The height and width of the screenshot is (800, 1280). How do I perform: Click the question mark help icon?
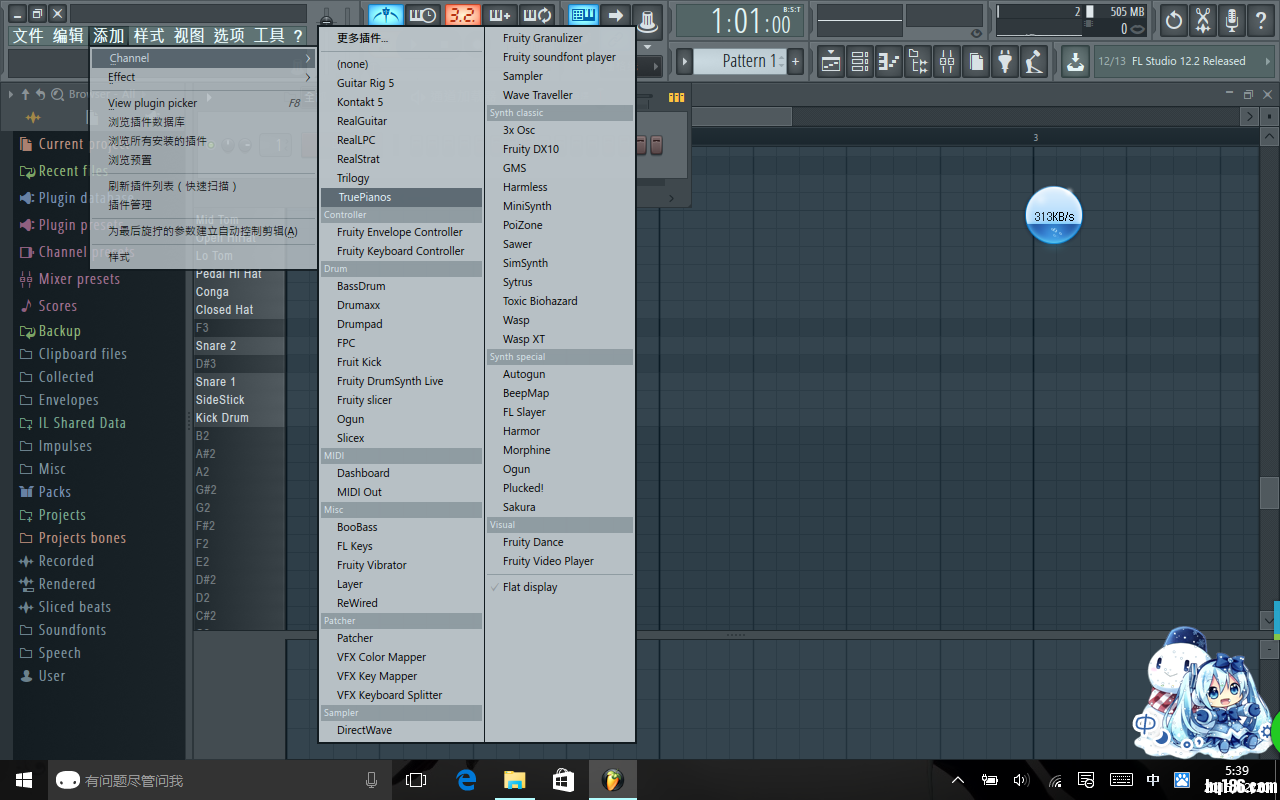[x=1261, y=19]
